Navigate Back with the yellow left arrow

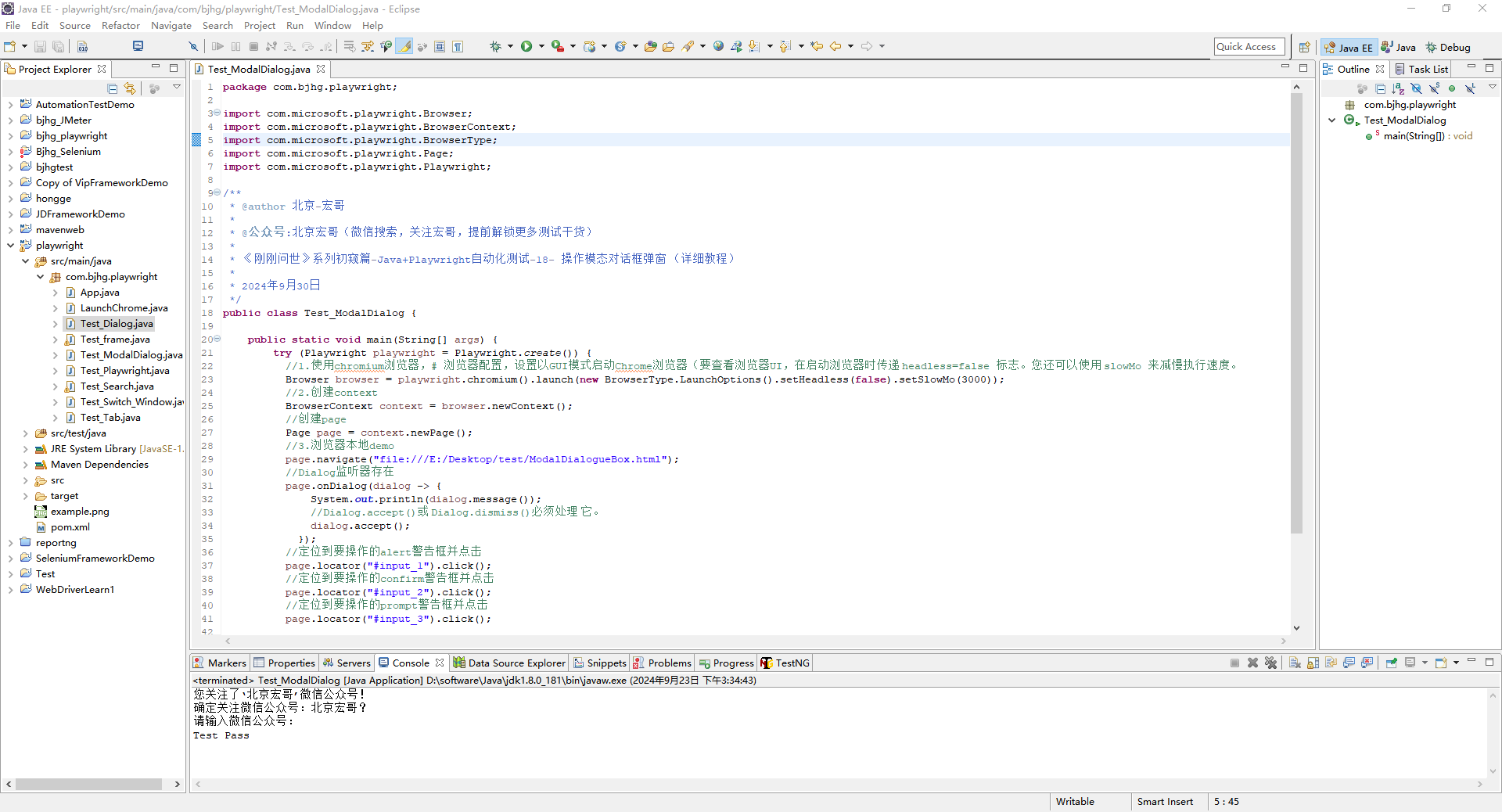pyautogui.click(x=835, y=47)
